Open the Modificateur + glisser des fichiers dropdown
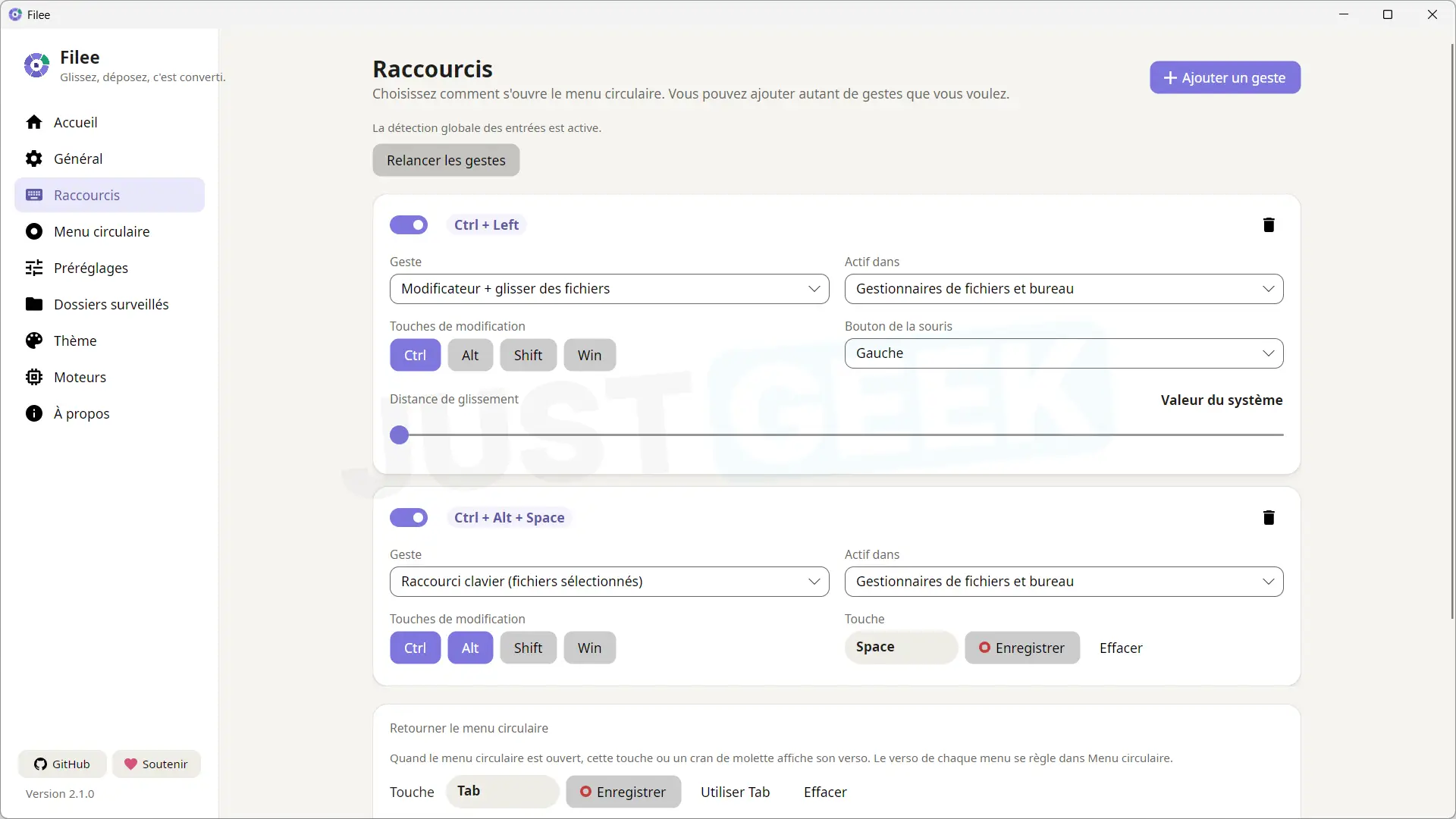This screenshot has width=1456, height=819. point(610,288)
